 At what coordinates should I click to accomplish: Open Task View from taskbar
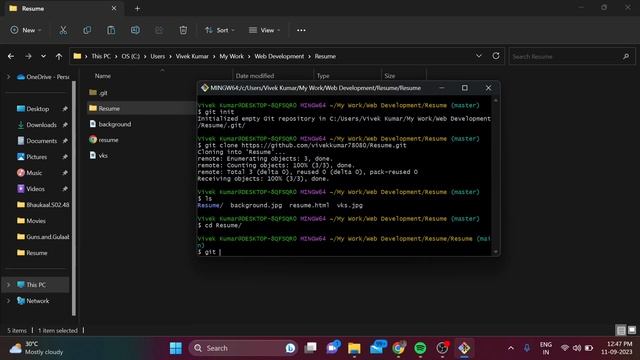coord(311,348)
